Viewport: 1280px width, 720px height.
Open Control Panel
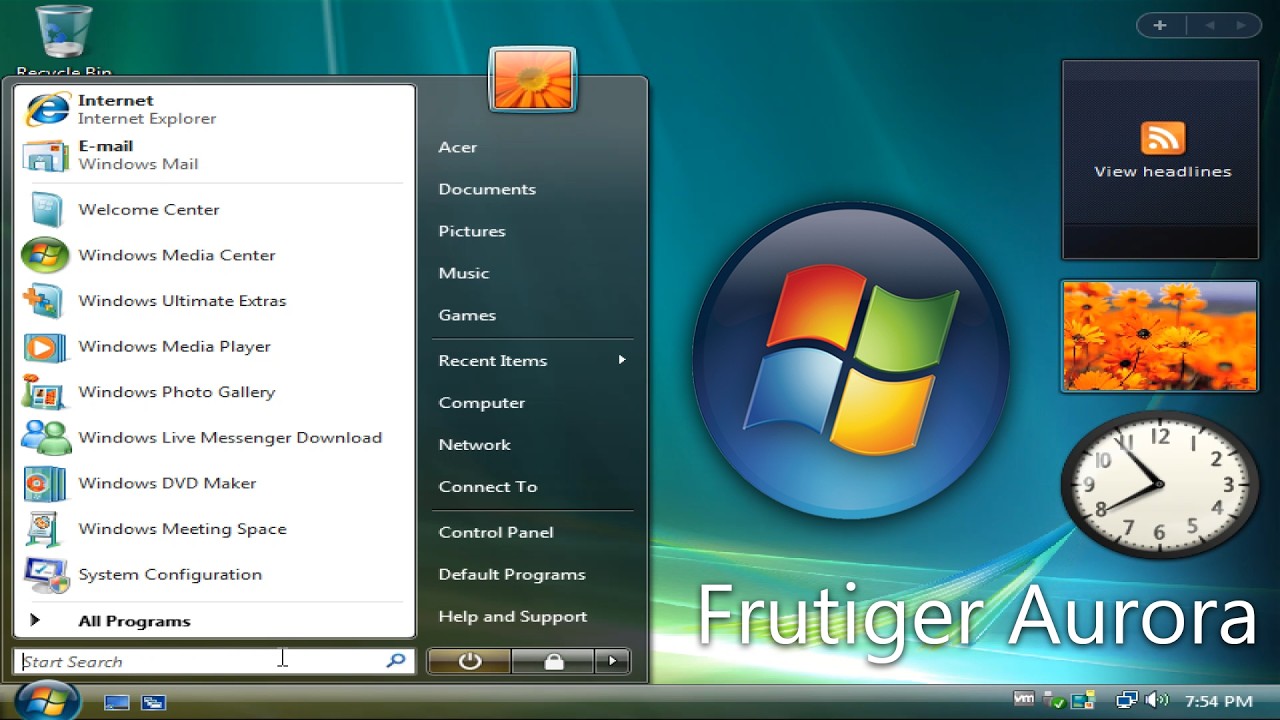pos(532,533)
